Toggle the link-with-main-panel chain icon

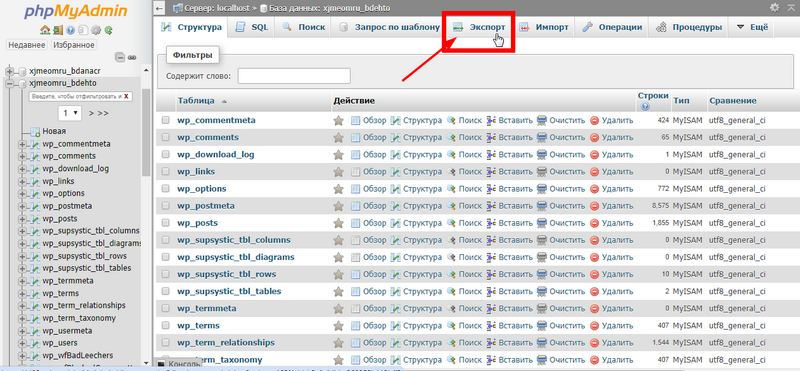pyautogui.click(x=132, y=58)
